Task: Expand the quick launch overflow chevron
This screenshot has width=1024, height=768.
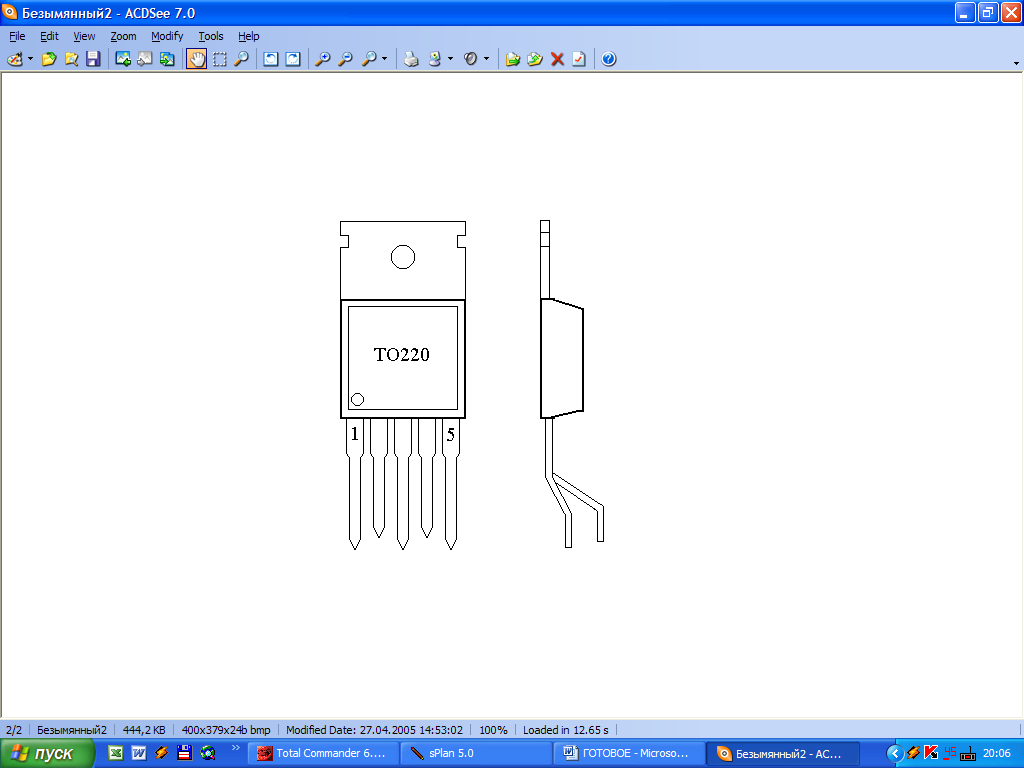Action: [x=236, y=748]
